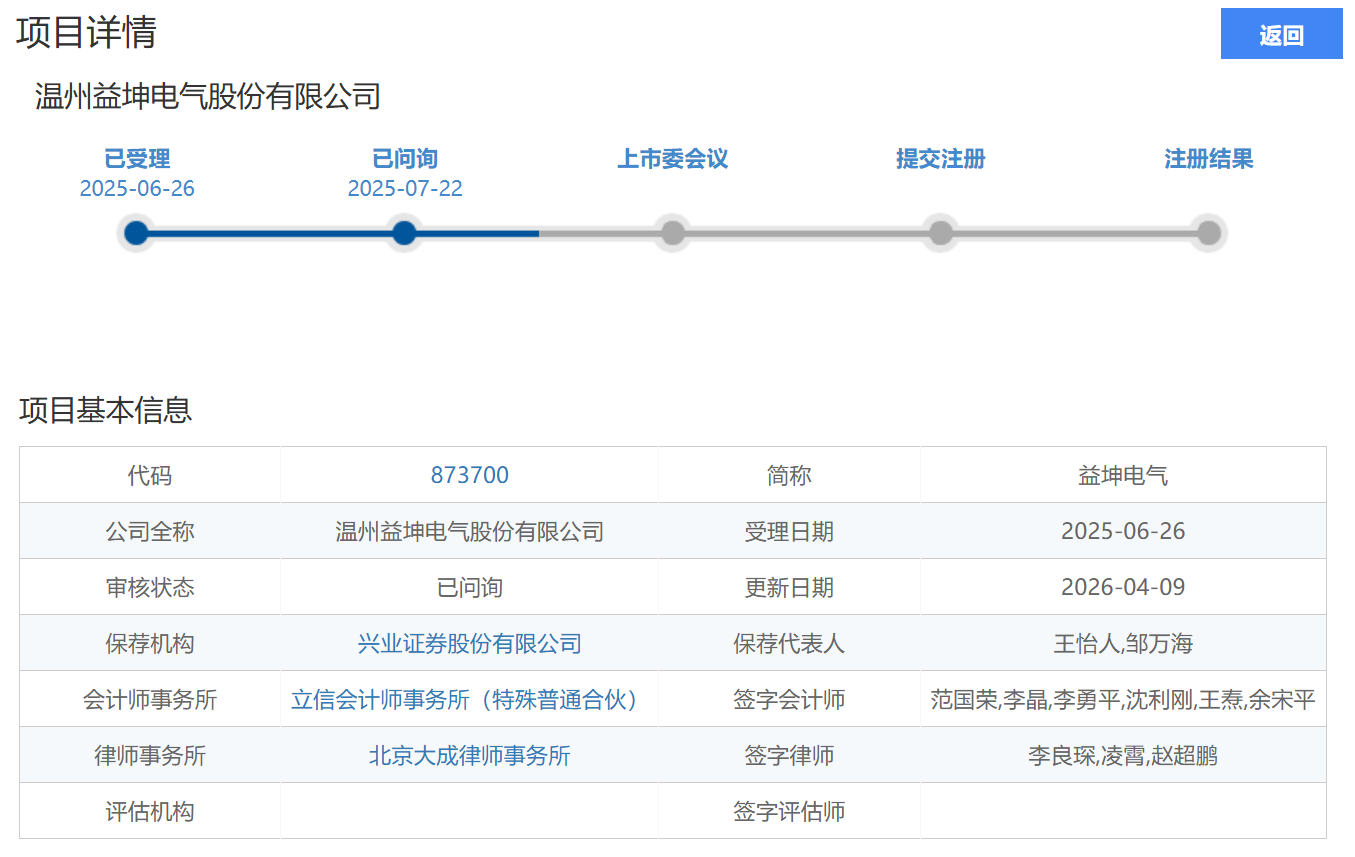Click the update date 2026-04-09 cell
Viewport: 1355px width, 857px height.
click(1123, 587)
